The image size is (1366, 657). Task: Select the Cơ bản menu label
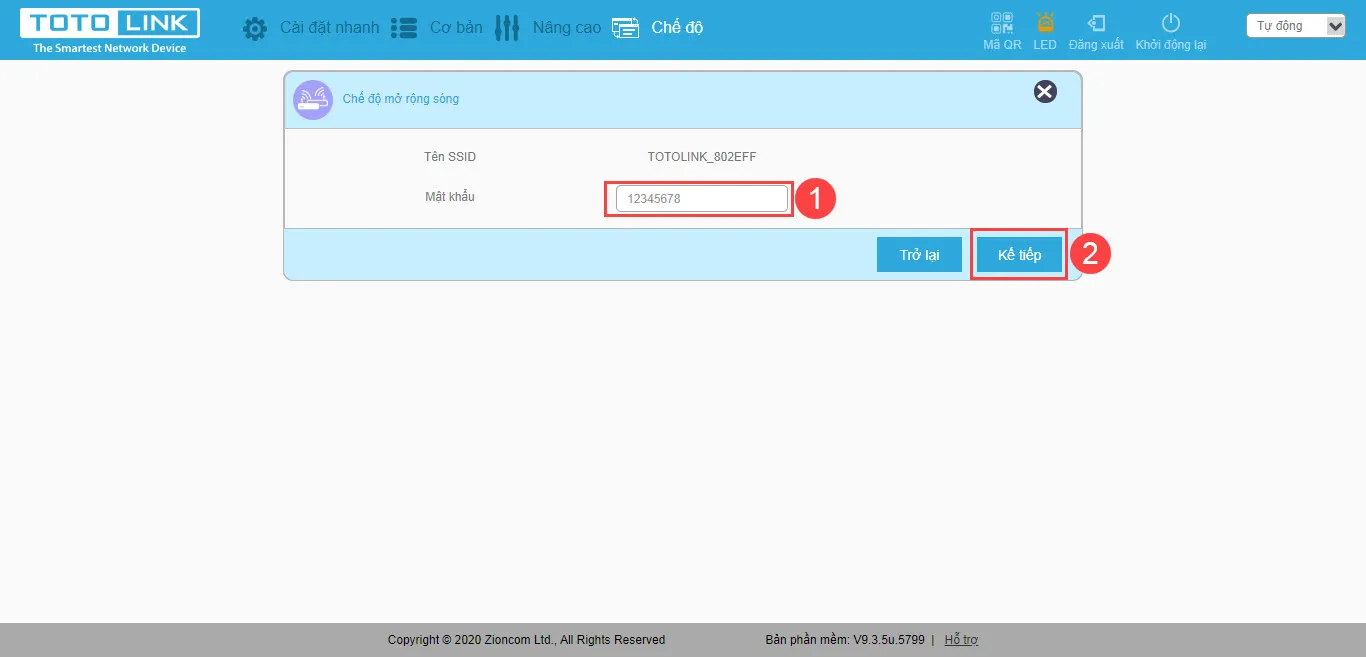pyautogui.click(x=456, y=28)
